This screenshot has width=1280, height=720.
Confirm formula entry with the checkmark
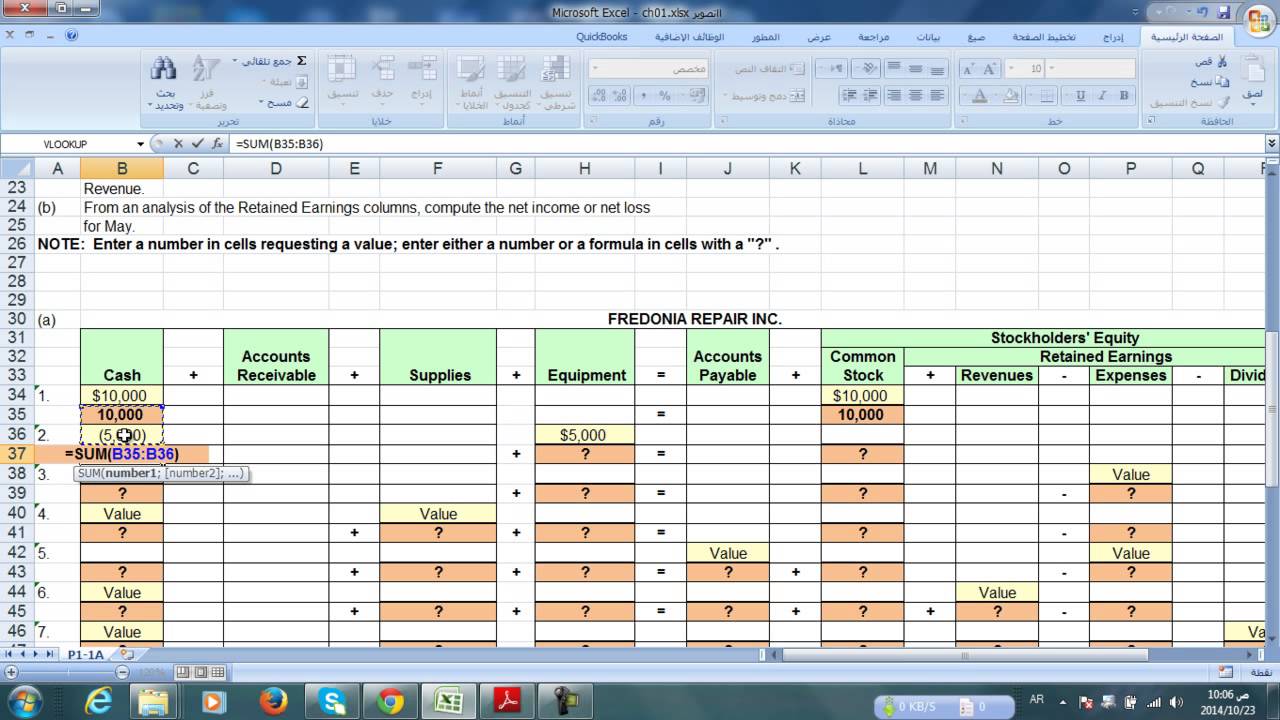click(x=197, y=144)
